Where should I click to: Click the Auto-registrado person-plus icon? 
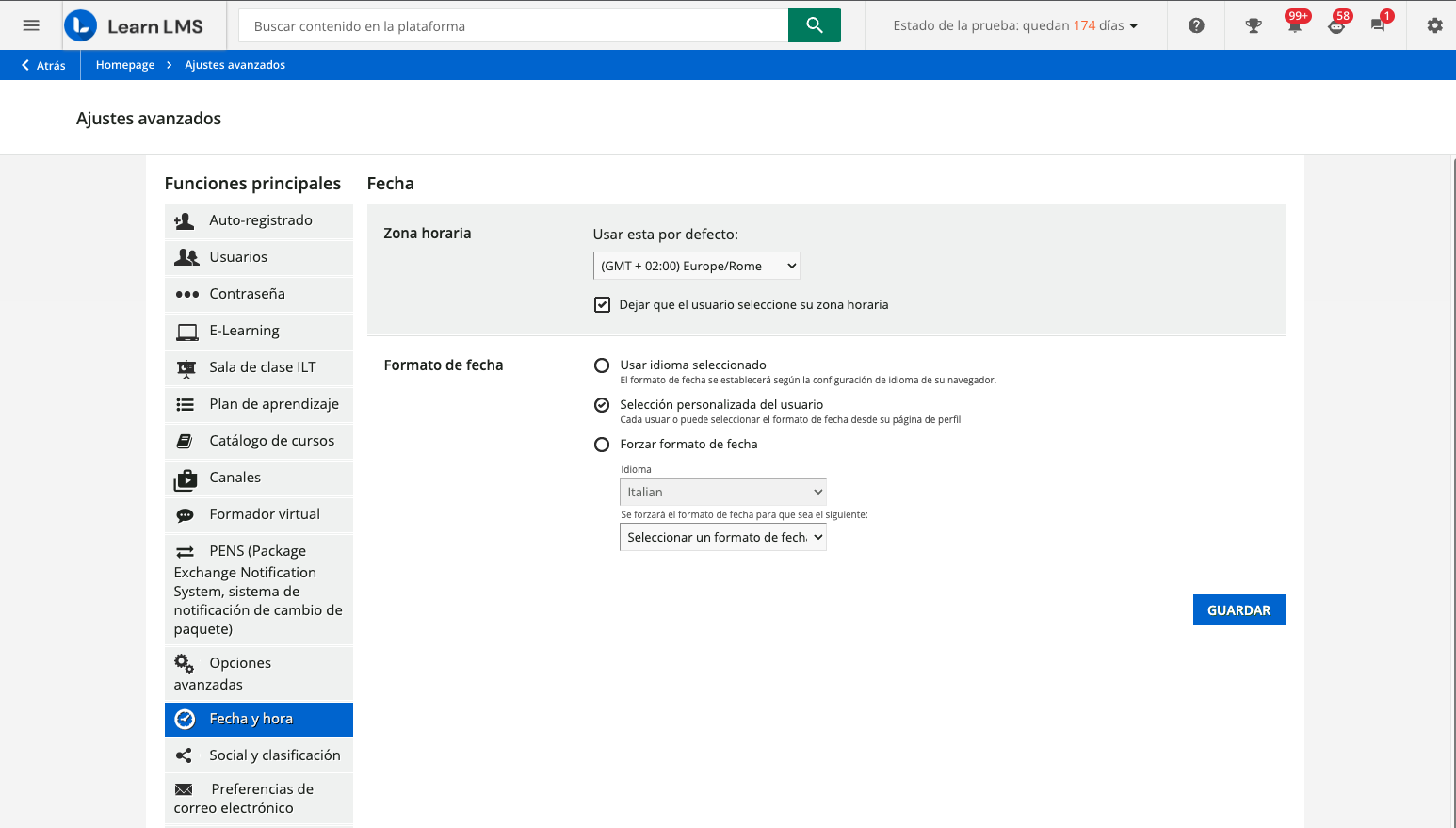click(x=185, y=220)
